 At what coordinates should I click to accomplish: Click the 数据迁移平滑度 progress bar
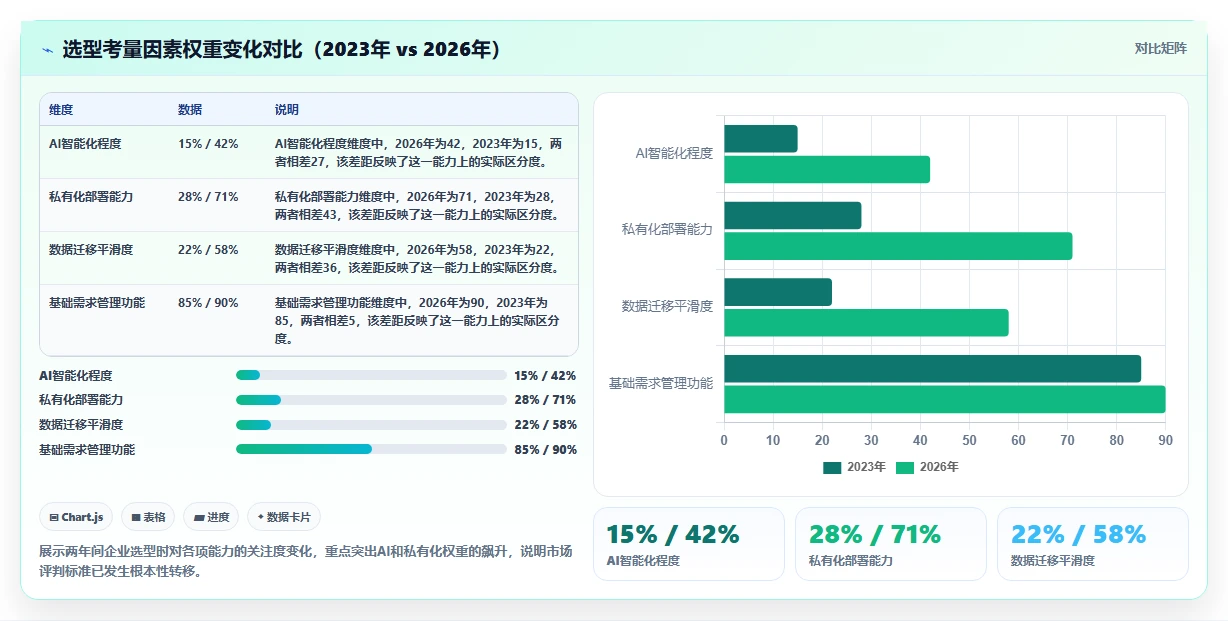tap(371, 425)
